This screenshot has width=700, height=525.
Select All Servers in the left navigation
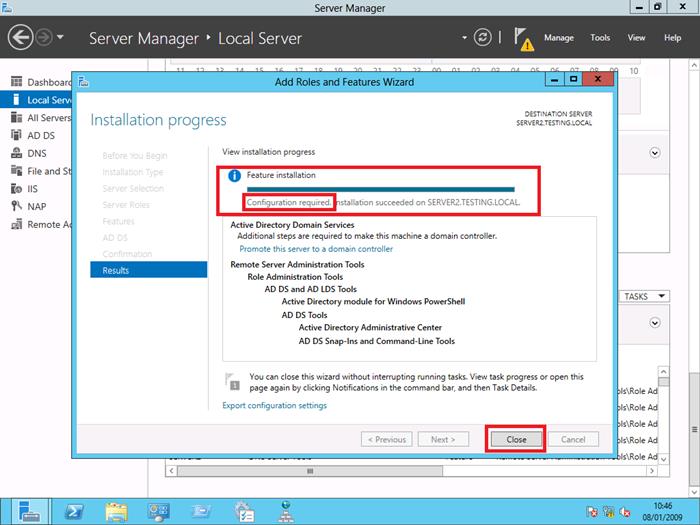click(37, 118)
